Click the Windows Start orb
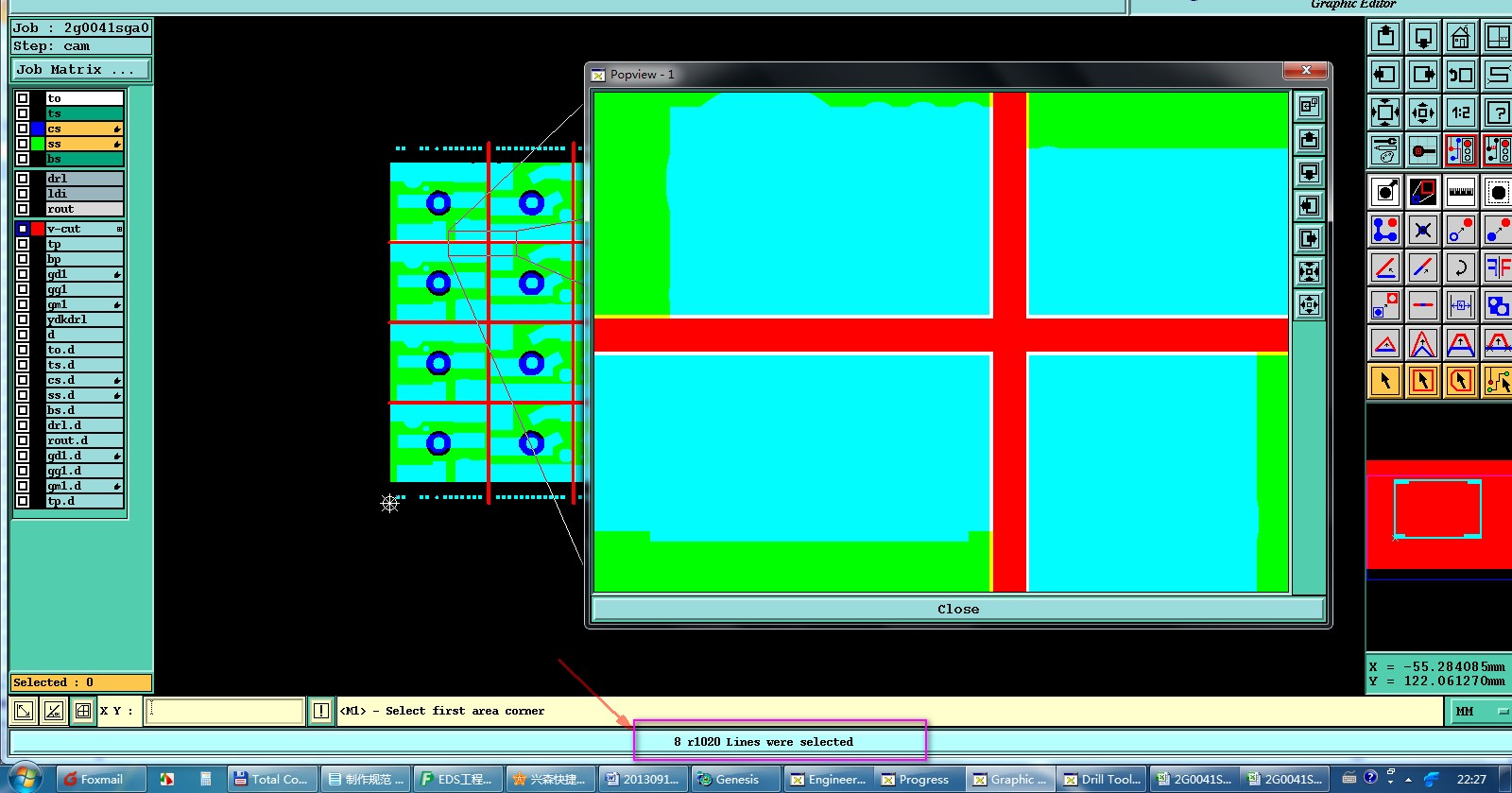Viewport: 1512px width, 793px height. [x=25, y=778]
